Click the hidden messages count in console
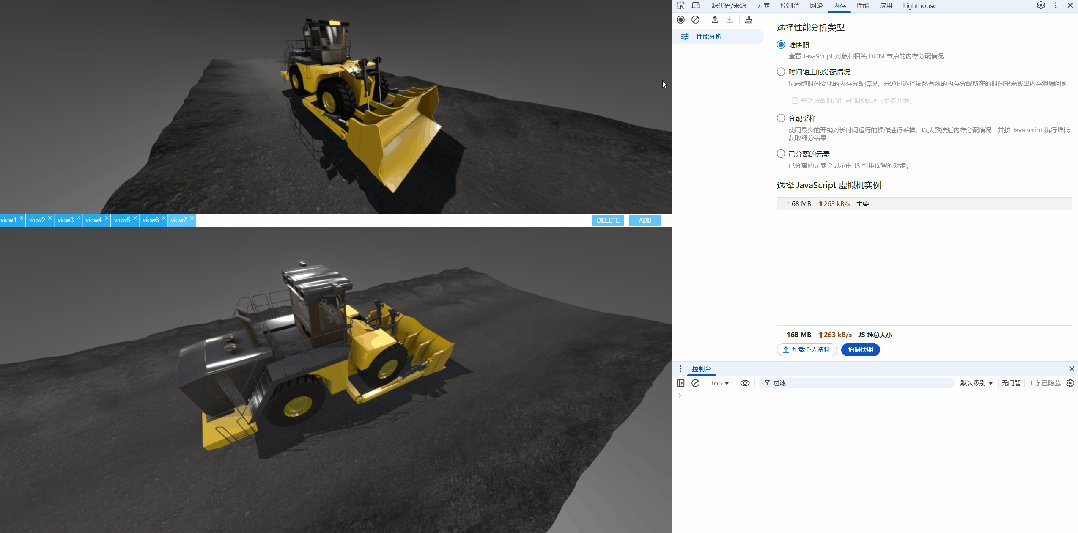 [1045, 383]
